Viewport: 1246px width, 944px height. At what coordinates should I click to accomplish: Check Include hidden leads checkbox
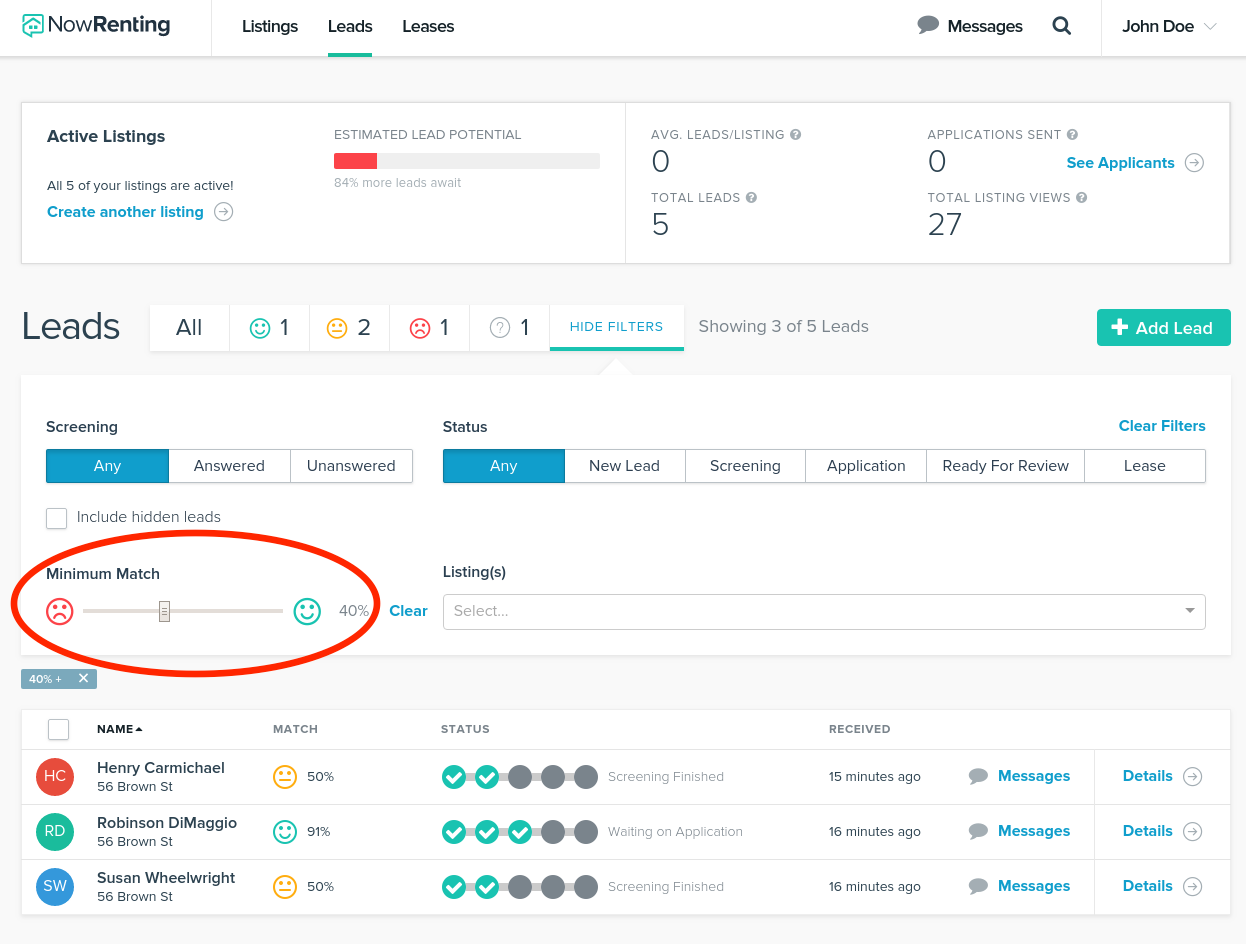point(57,518)
